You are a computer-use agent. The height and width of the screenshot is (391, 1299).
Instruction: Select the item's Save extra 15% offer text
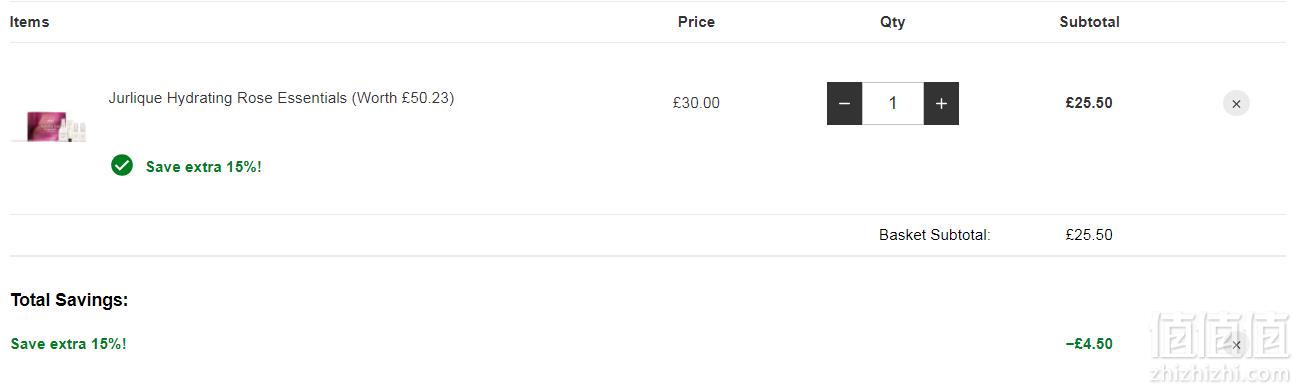point(204,167)
